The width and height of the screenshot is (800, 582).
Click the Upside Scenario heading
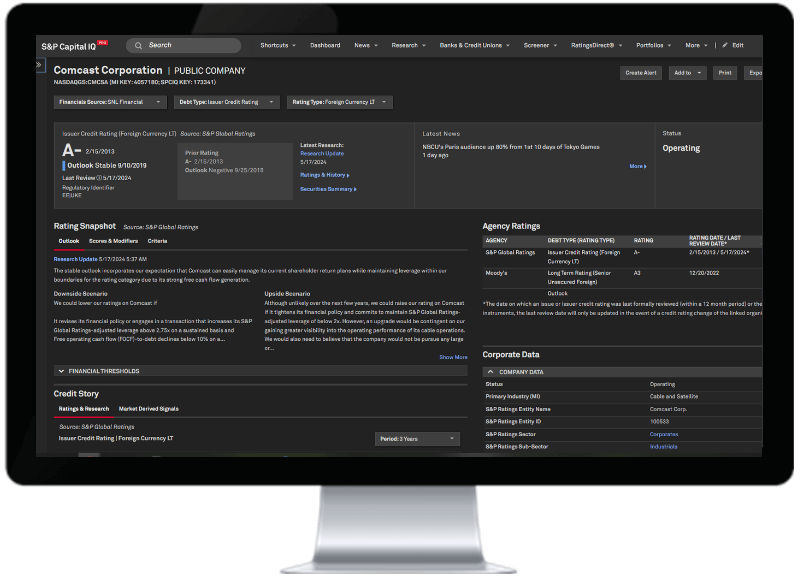pyautogui.click(x=287, y=294)
